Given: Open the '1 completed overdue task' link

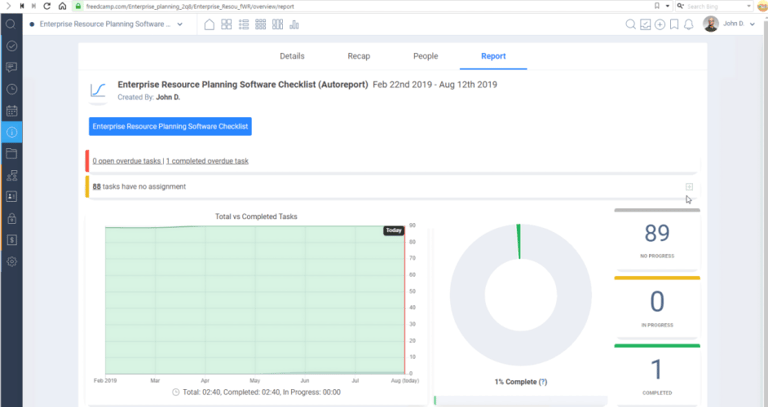Looking at the screenshot, I should point(207,160).
